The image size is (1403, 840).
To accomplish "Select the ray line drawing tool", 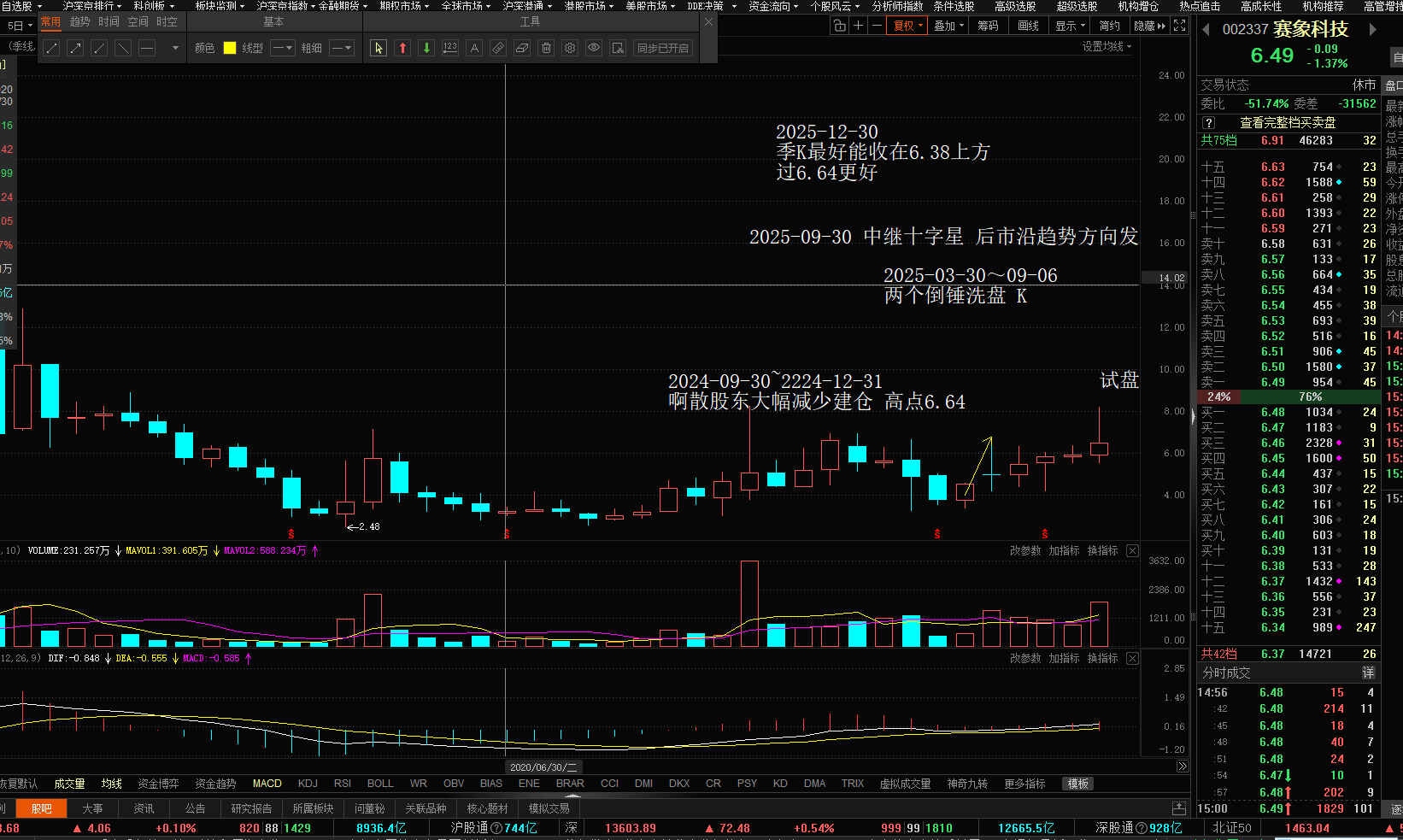I will tap(99, 48).
